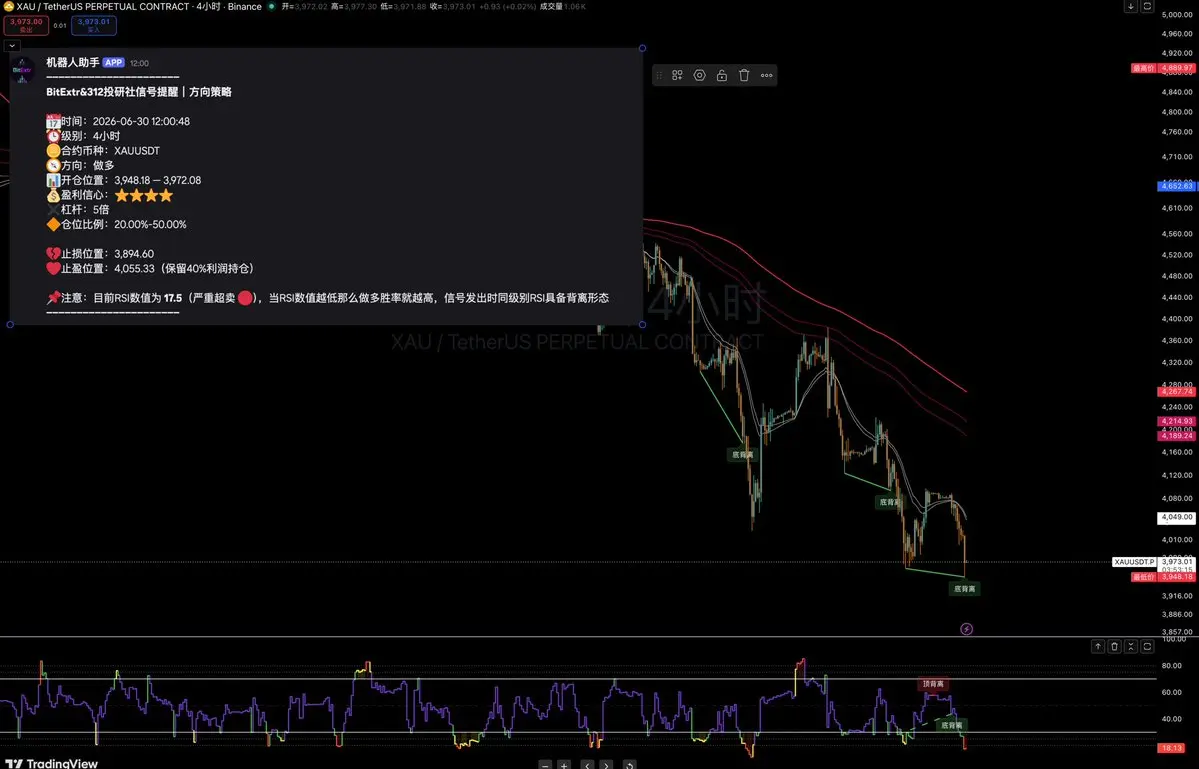1199x769 pixels.
Task: Click the 开仓位置 3,948.18 — 3,972.08 line
Action: click(x=124, y=180)
